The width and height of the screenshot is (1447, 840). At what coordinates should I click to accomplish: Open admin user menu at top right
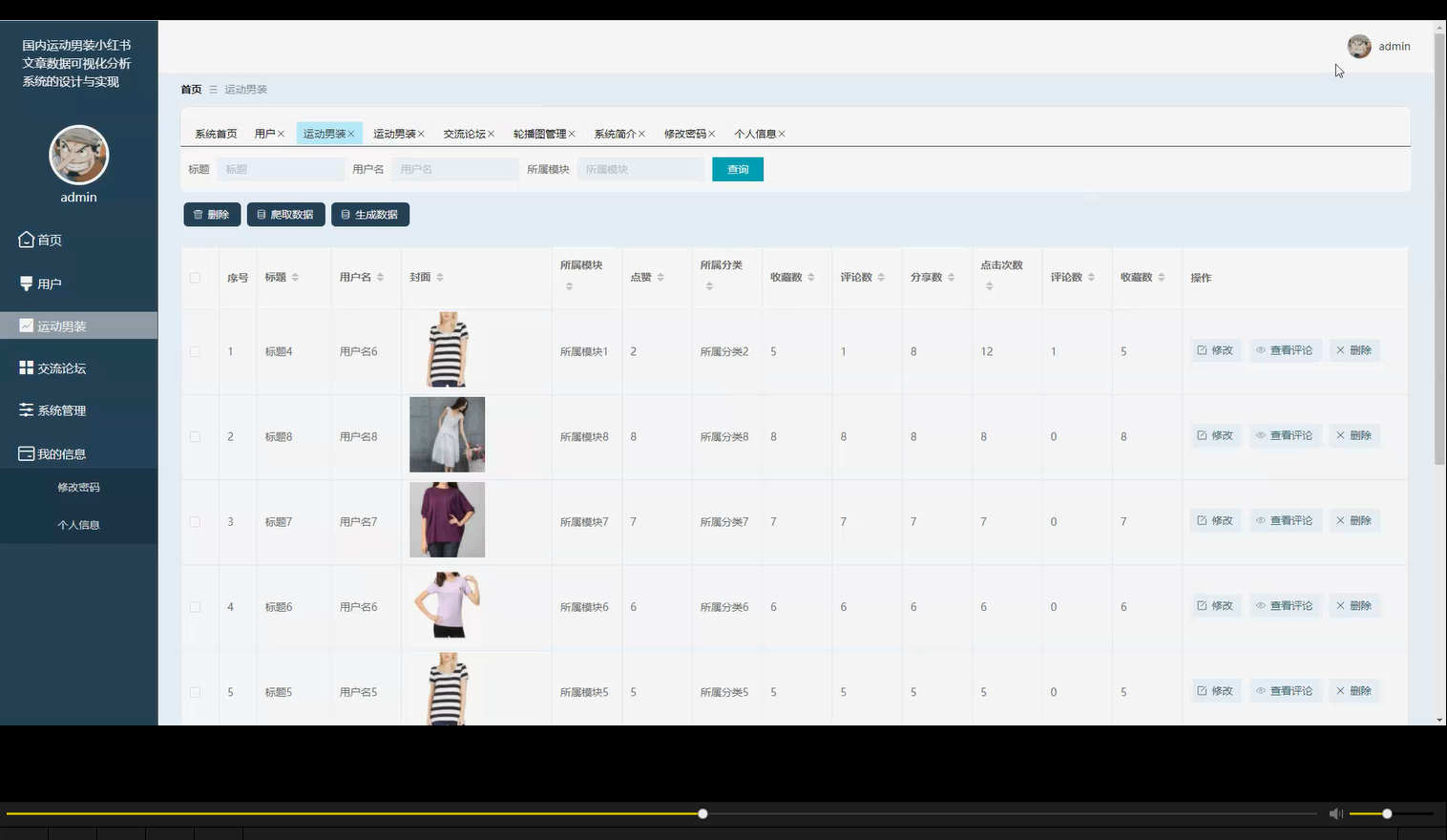[x=1378, y=46]
